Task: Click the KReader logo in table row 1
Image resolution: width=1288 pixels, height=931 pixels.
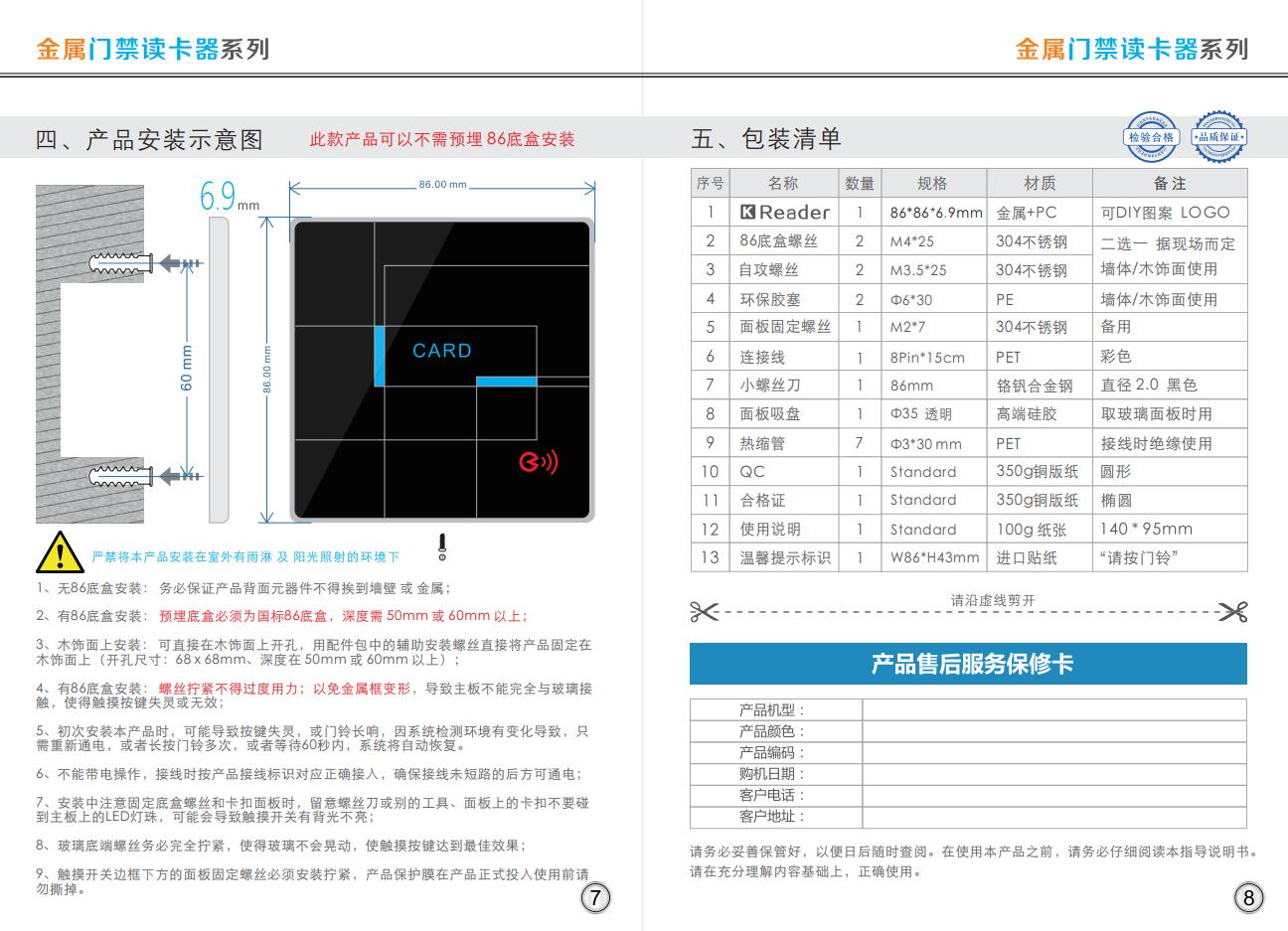Action: (x=785, y=212)
